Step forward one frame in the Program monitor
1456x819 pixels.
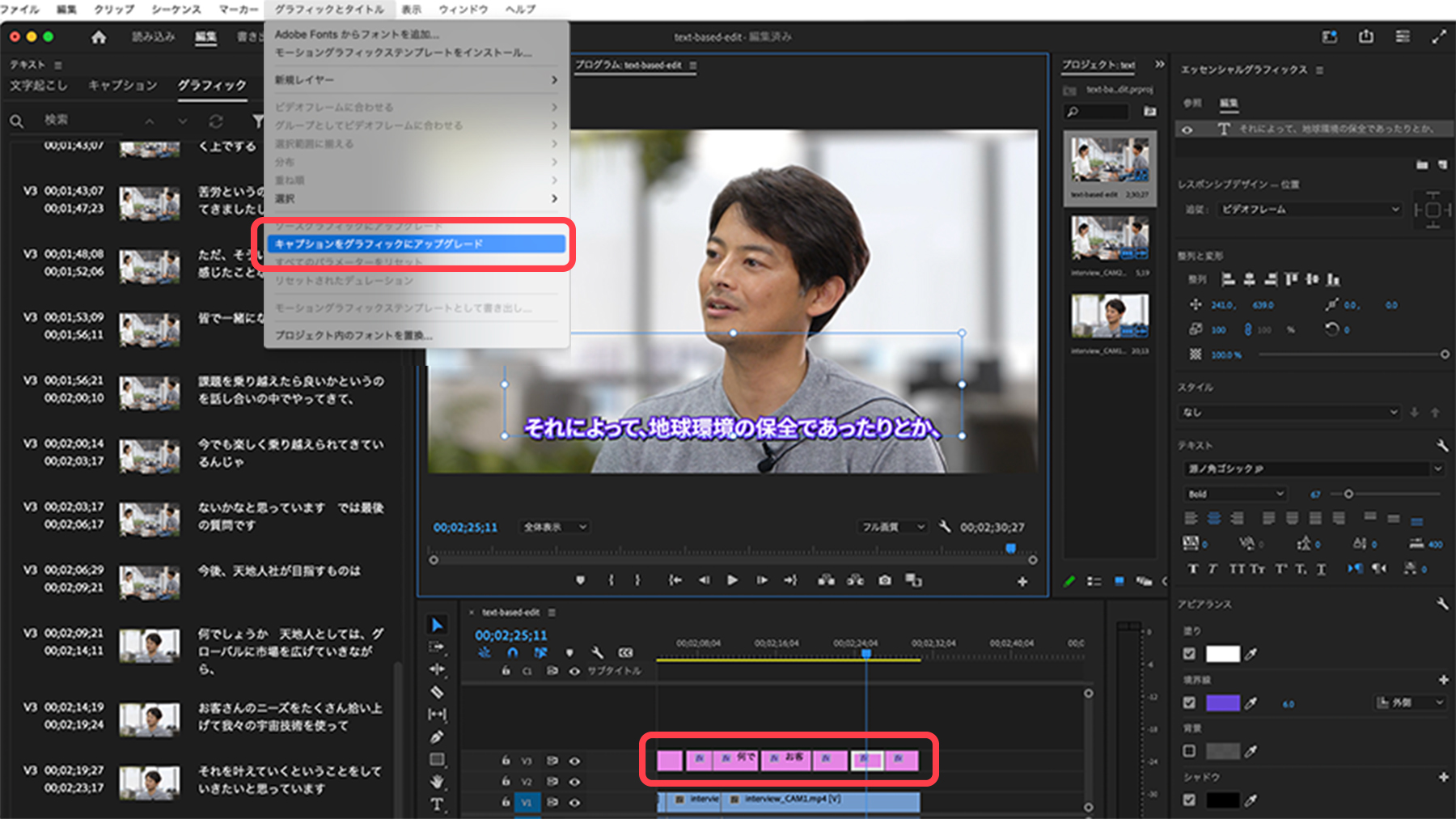click(762, 580)
